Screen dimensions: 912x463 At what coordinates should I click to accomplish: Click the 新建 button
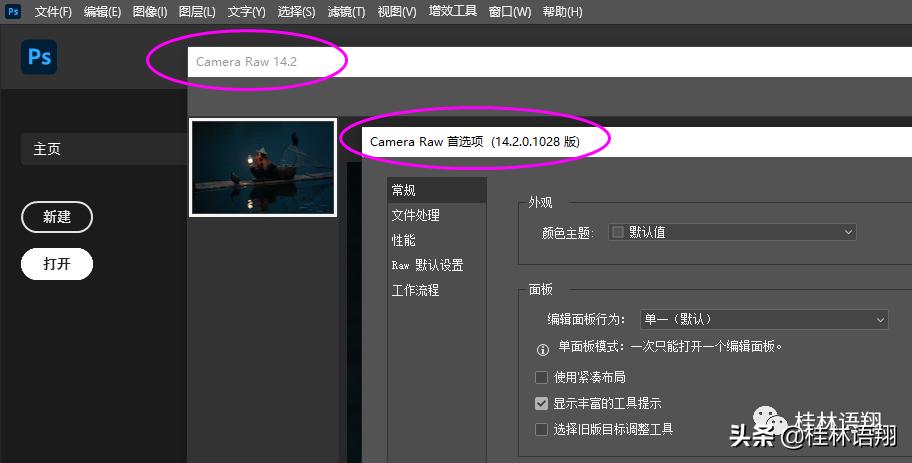pyautogui.click(x=57, y=217)
